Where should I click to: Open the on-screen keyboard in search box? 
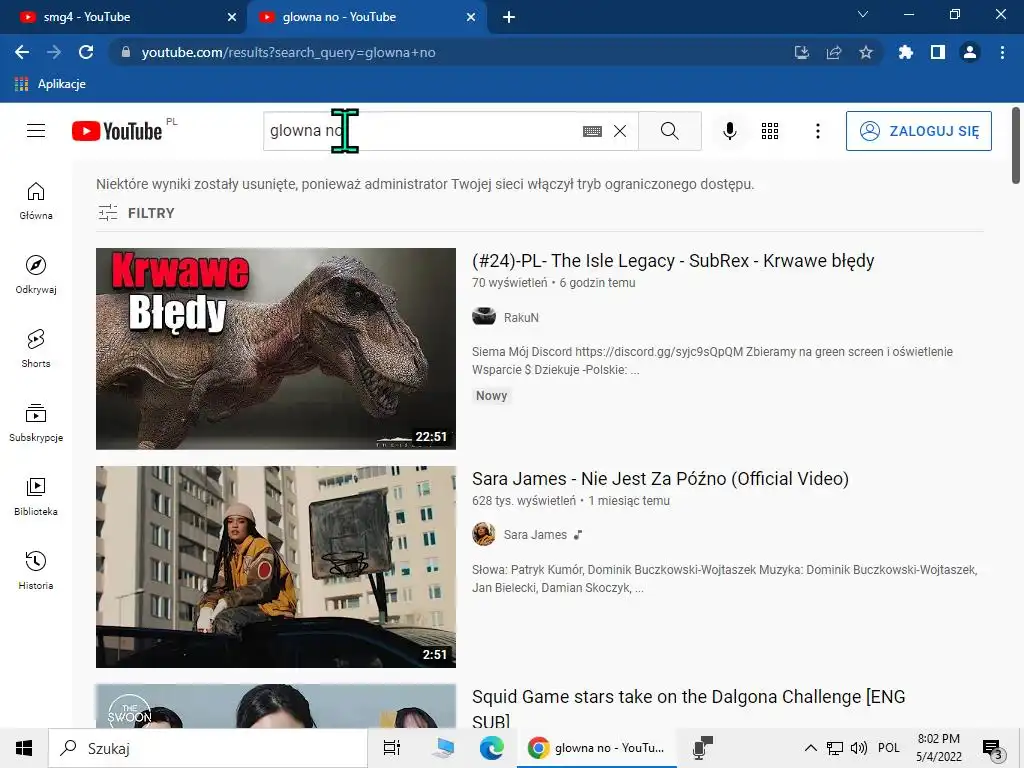click(592, 131)
